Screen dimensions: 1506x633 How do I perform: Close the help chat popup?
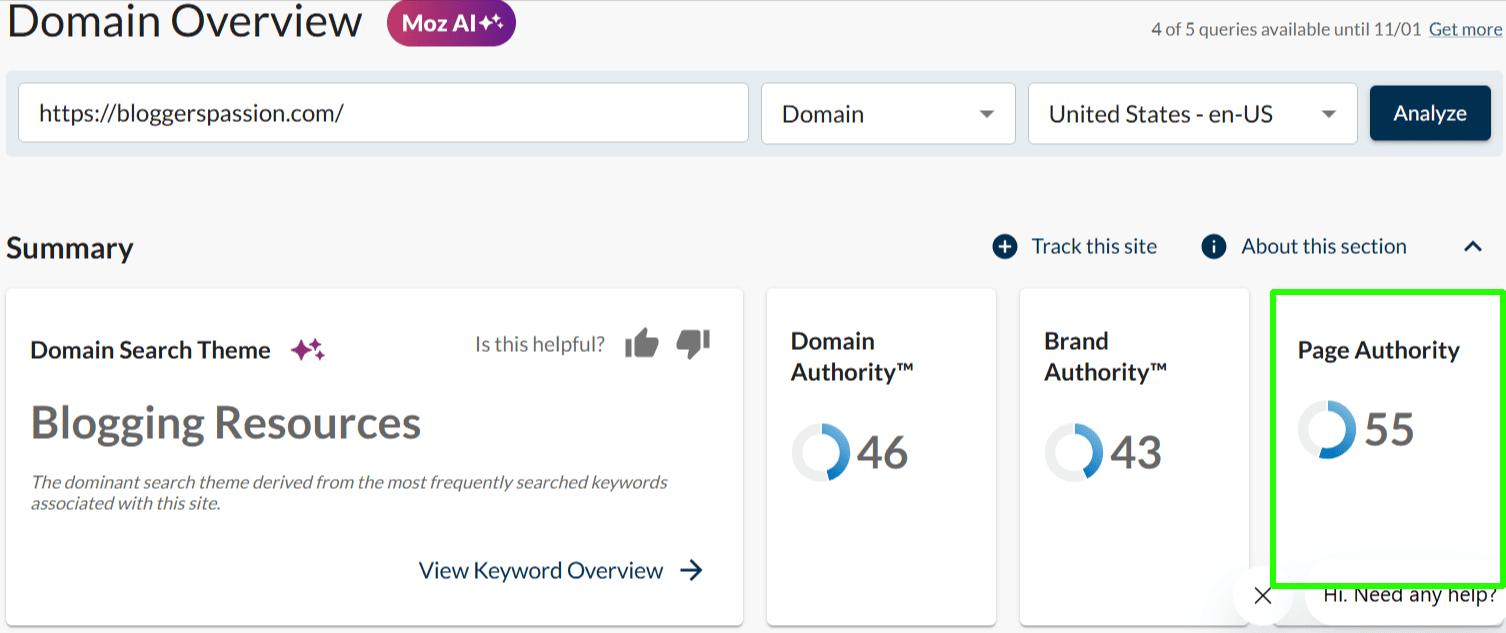click(x=1263, y=596)
